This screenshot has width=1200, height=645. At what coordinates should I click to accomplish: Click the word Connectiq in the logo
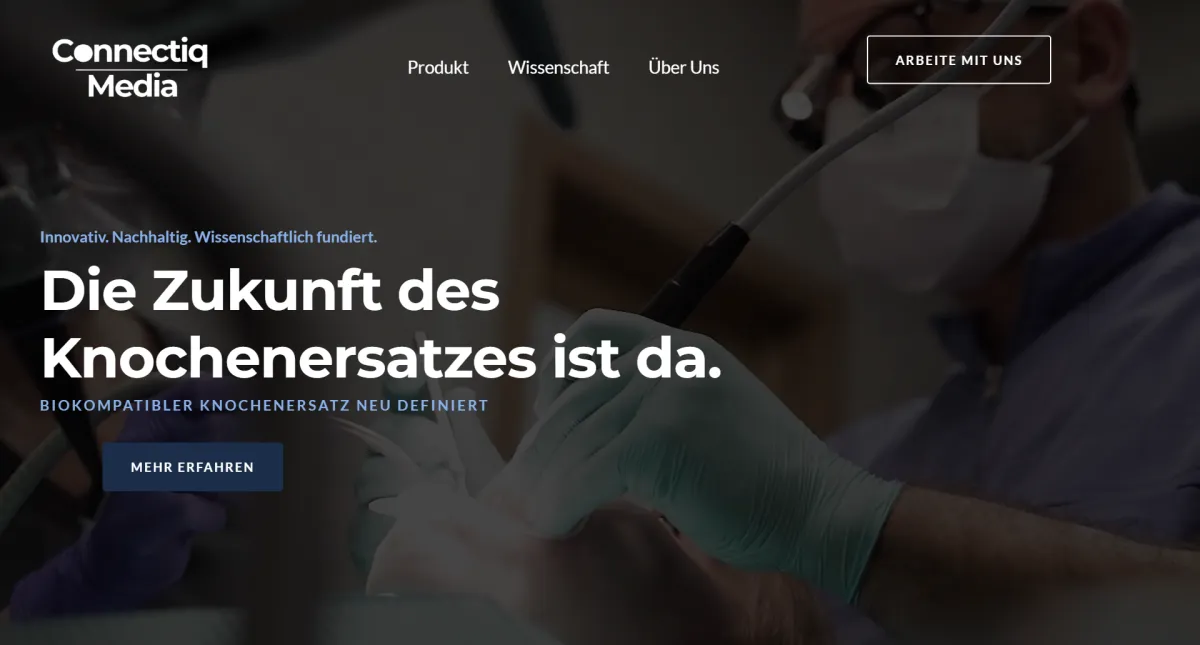(130, 53)
